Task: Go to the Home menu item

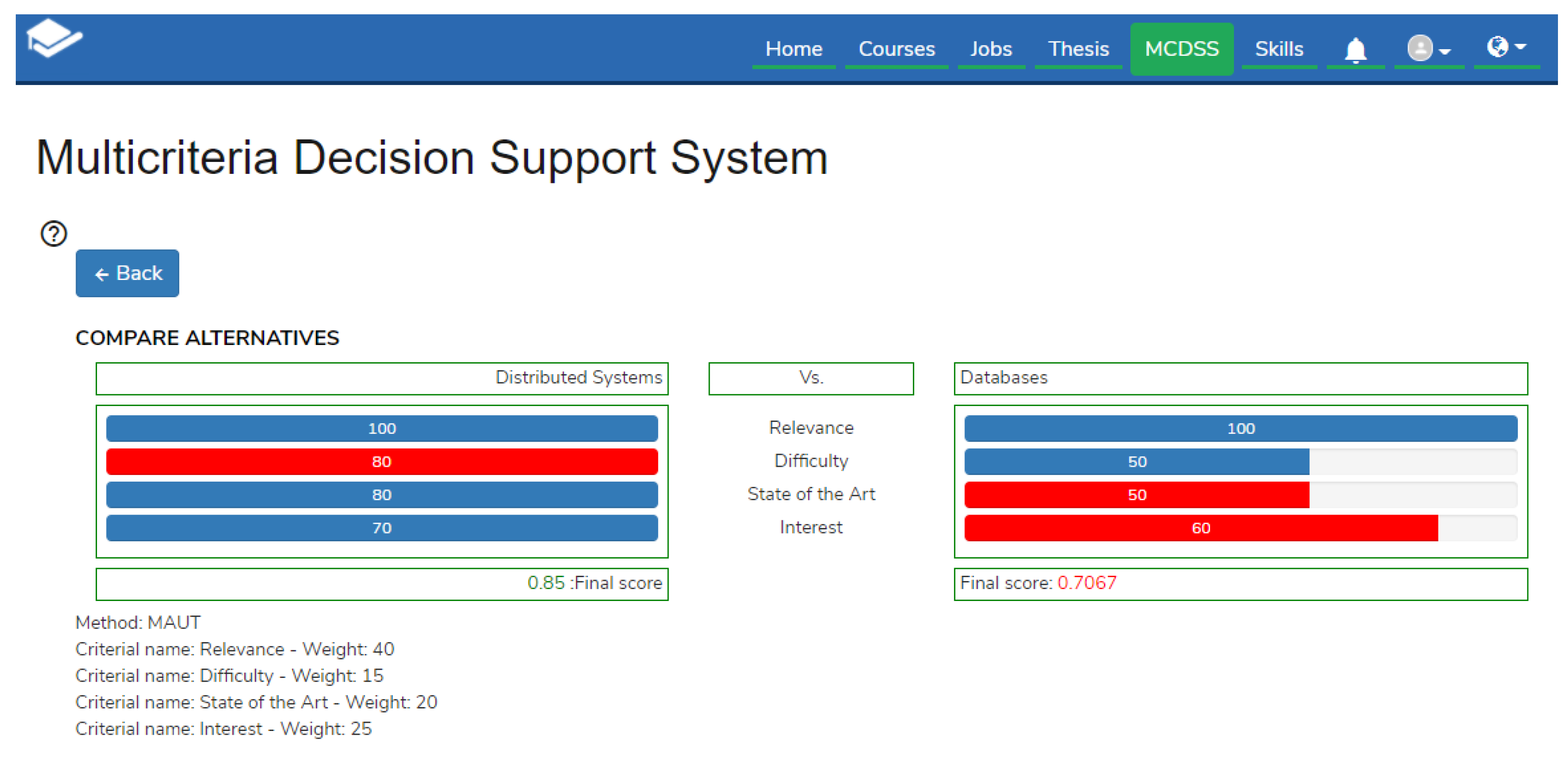Action: [x=793, y=49]
